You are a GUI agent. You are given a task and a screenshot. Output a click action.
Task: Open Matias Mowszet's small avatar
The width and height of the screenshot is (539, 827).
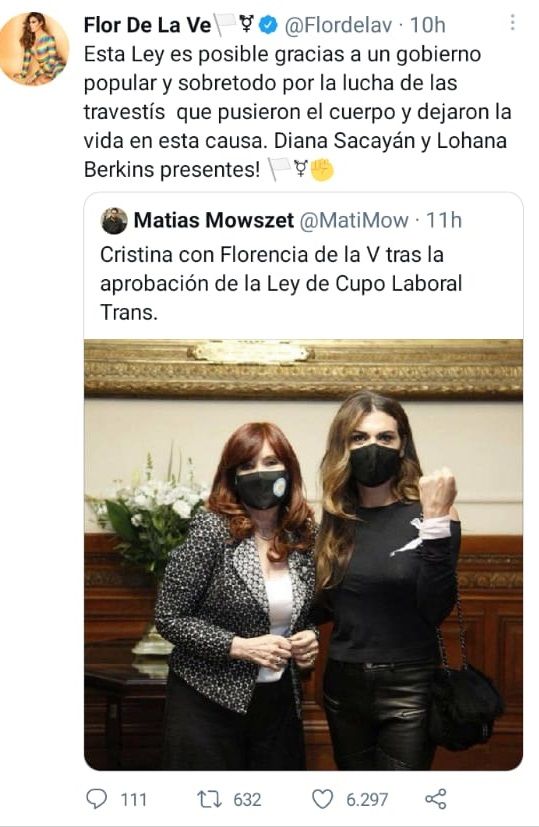click(x=114, y=220)
